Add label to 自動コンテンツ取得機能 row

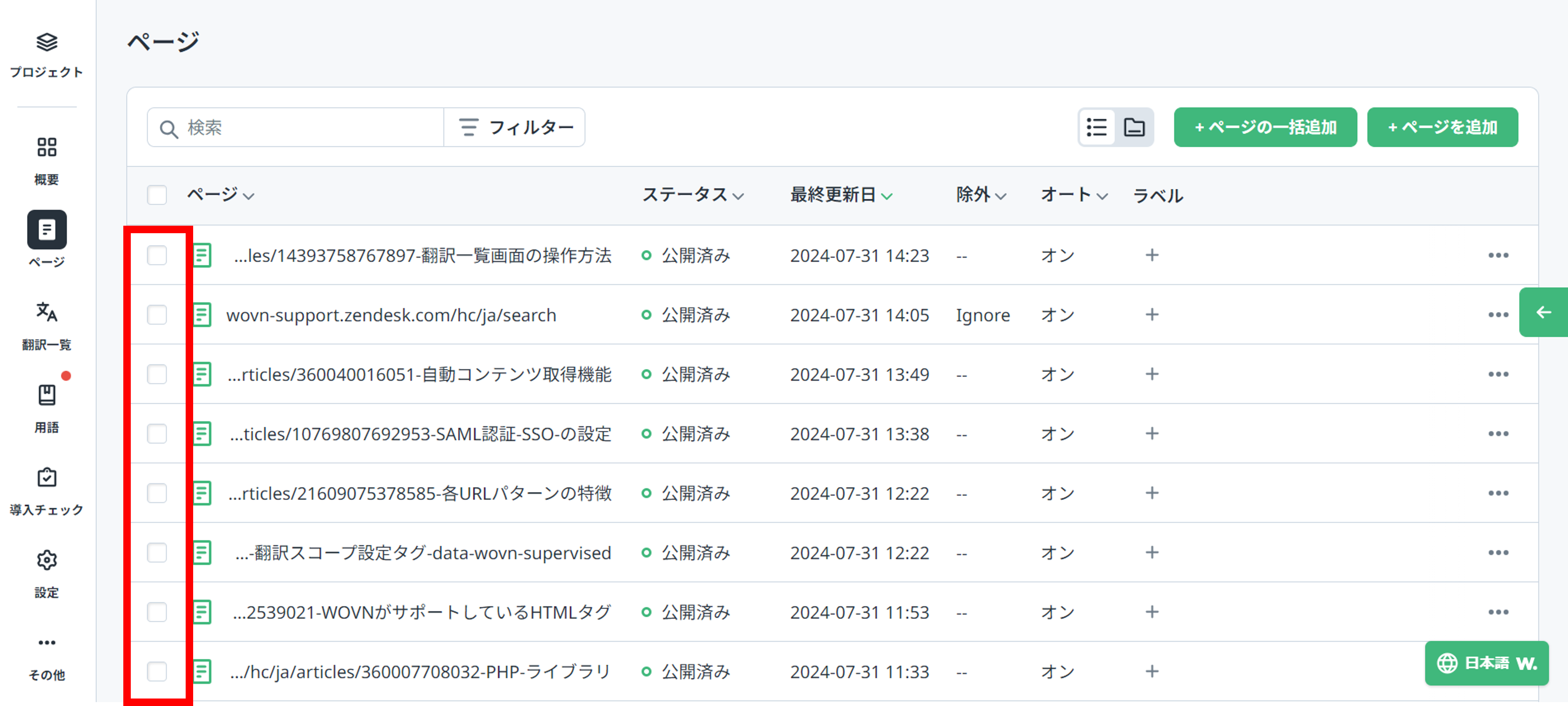coord(1152,373)
